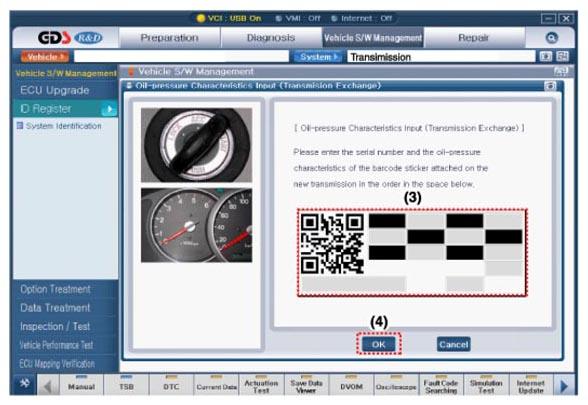
Task: Click the icon in the dialog title bar corner
Action: click(550, 86)
